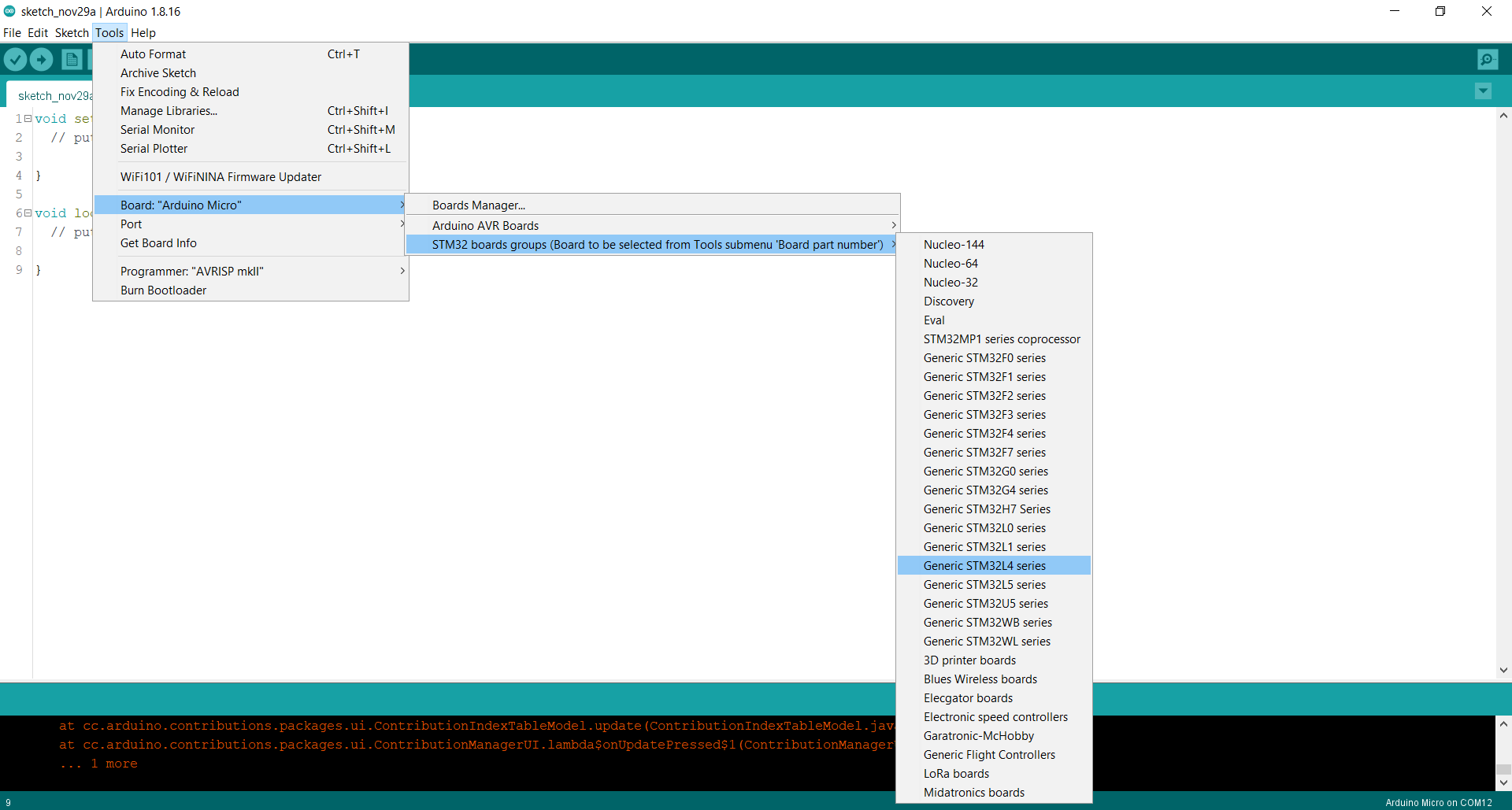Screen dimensions: 1512x810
Task: Select Eval board group
Action: click(994, 320)
